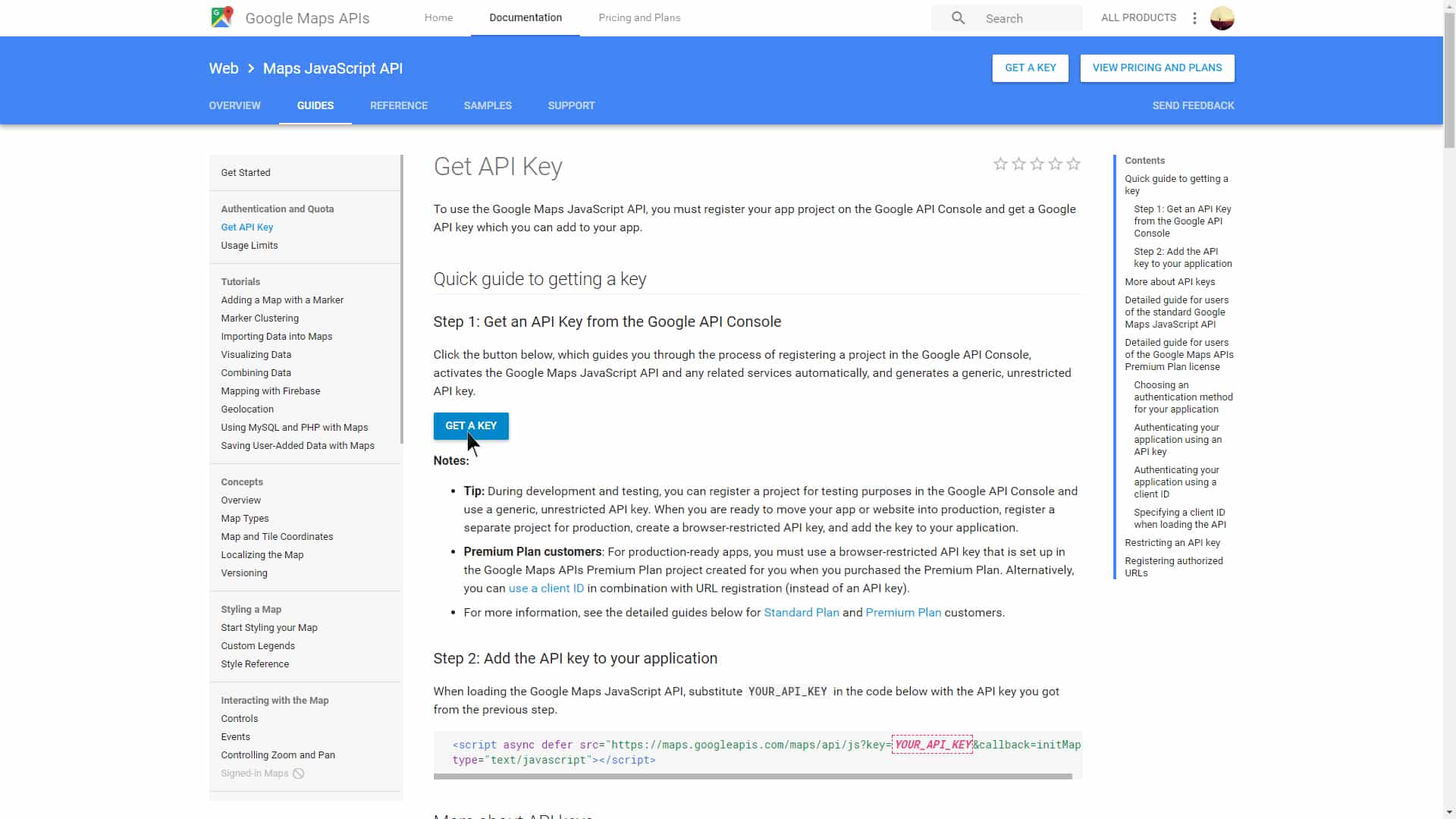Select Get API Key sidebar item
This screenshot has height=819, width=1456.
pos(246,227)
